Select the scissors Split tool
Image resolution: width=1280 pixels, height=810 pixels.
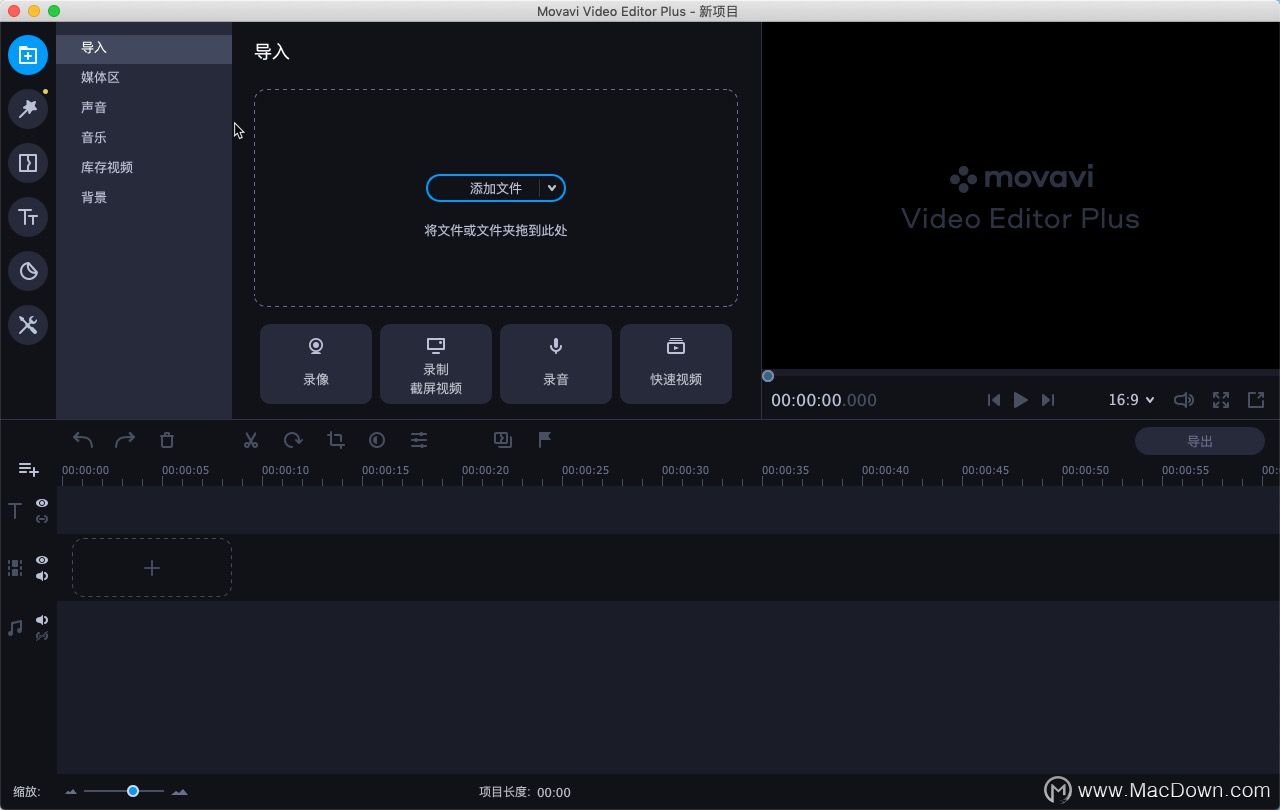tap(251, 440)
